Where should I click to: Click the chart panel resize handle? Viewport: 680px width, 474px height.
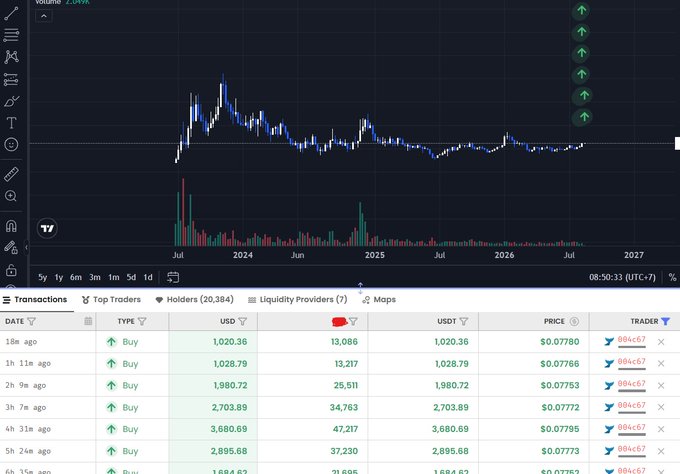coord(360,288)
